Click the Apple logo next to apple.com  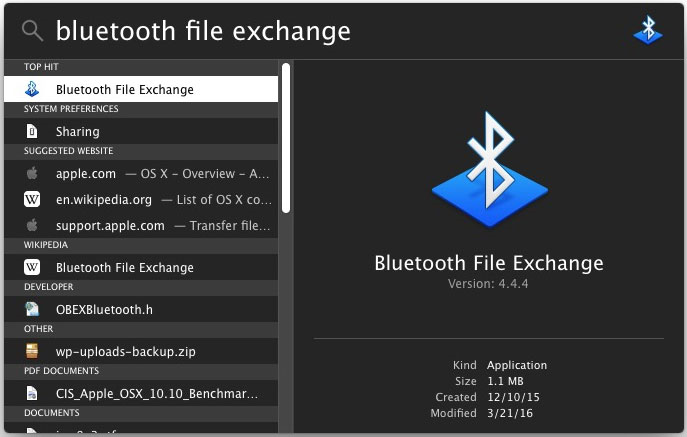click(32, 173)
